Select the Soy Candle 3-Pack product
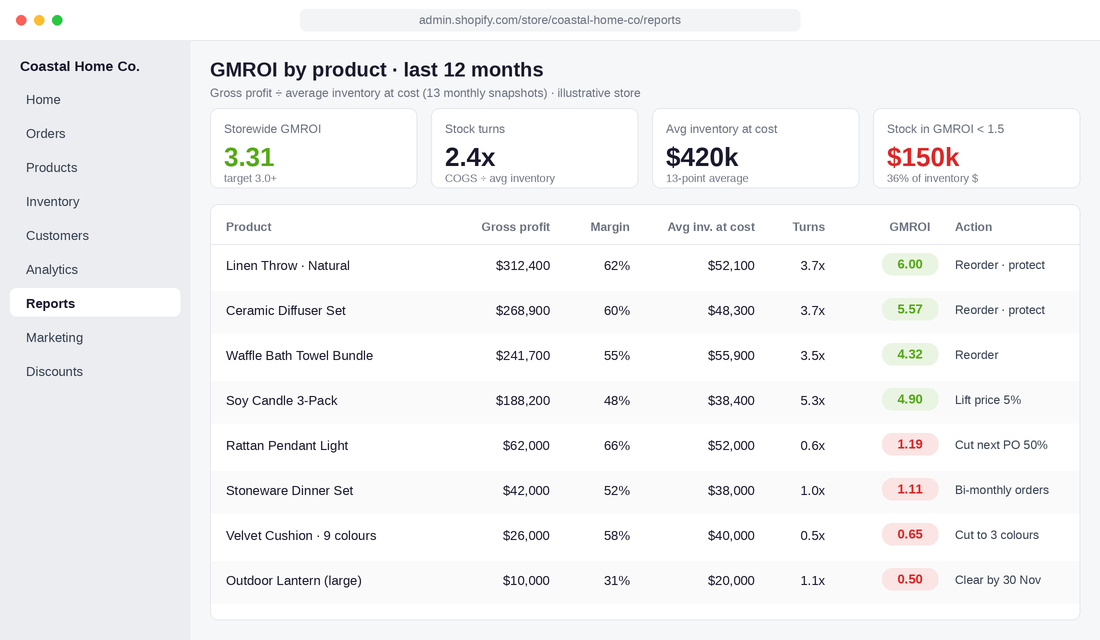This screenshot has width=1100, height=640. 281,400
